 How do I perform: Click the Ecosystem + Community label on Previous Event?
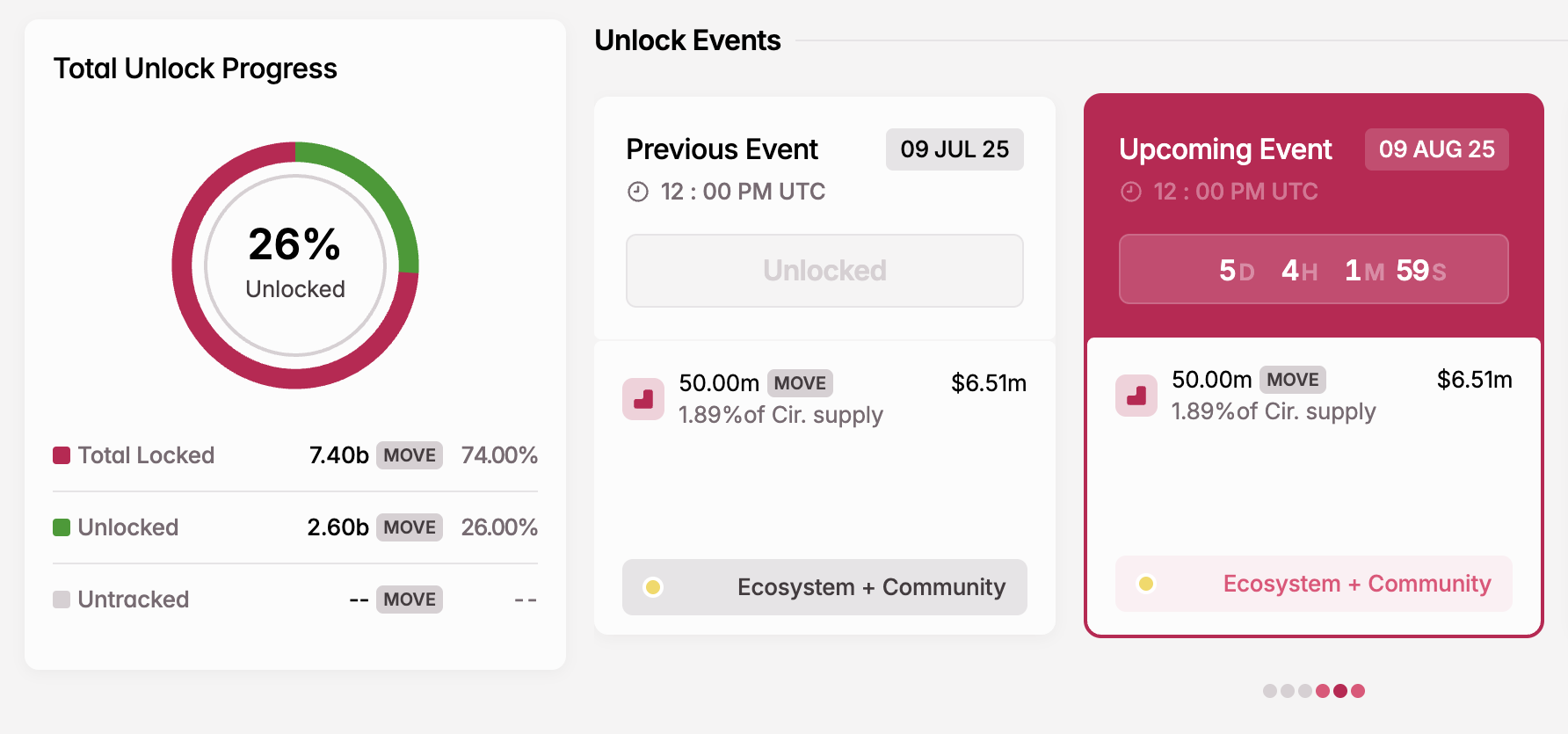click(x=870, y=587)
